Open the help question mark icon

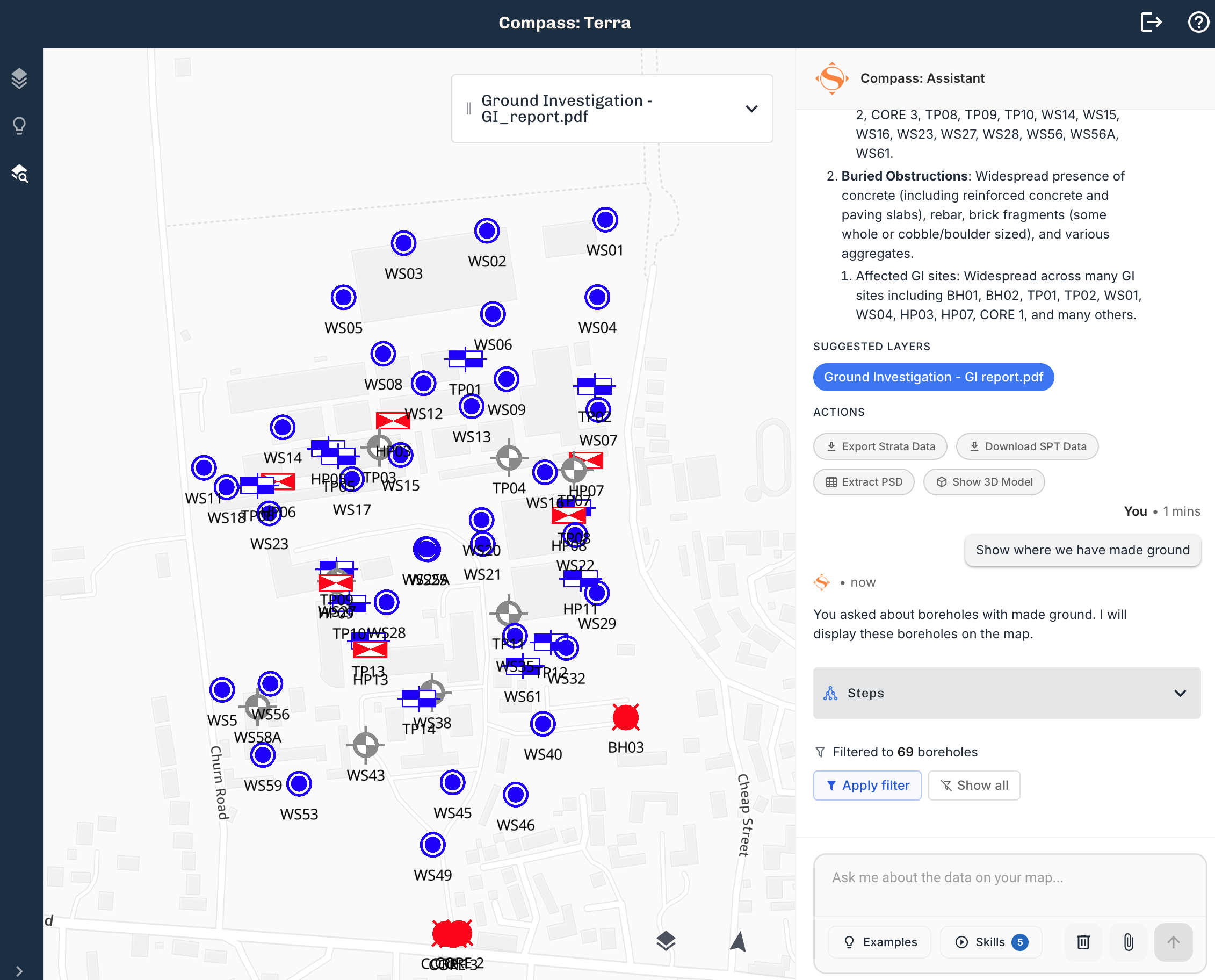[x=1198, y=23]
